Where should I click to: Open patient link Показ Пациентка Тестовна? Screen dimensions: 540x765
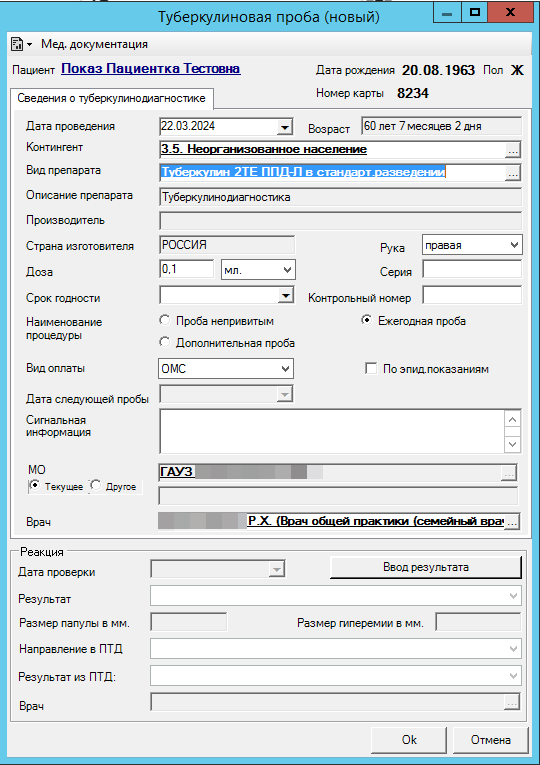click(151, 68)
